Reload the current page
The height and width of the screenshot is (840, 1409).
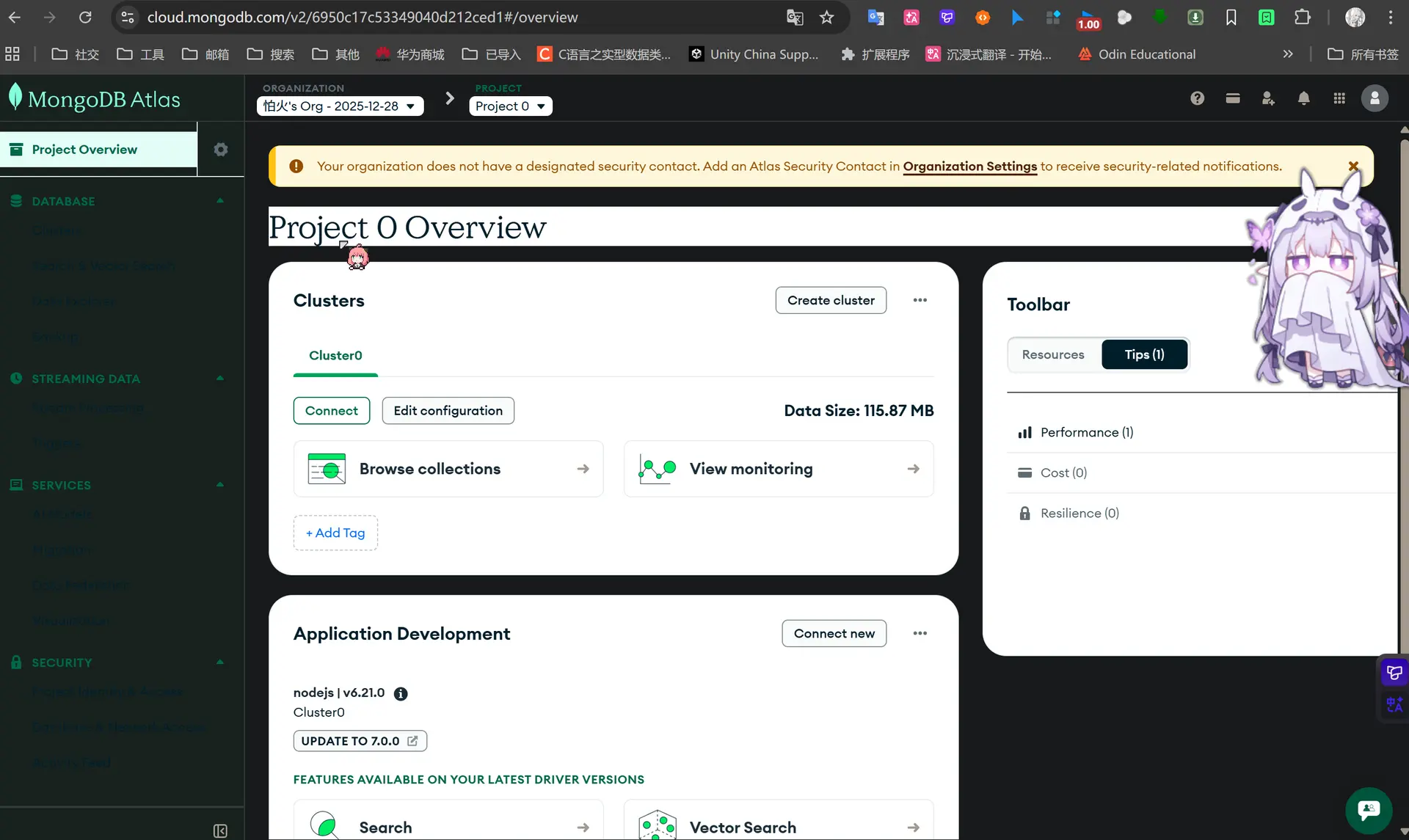point(85,17)
